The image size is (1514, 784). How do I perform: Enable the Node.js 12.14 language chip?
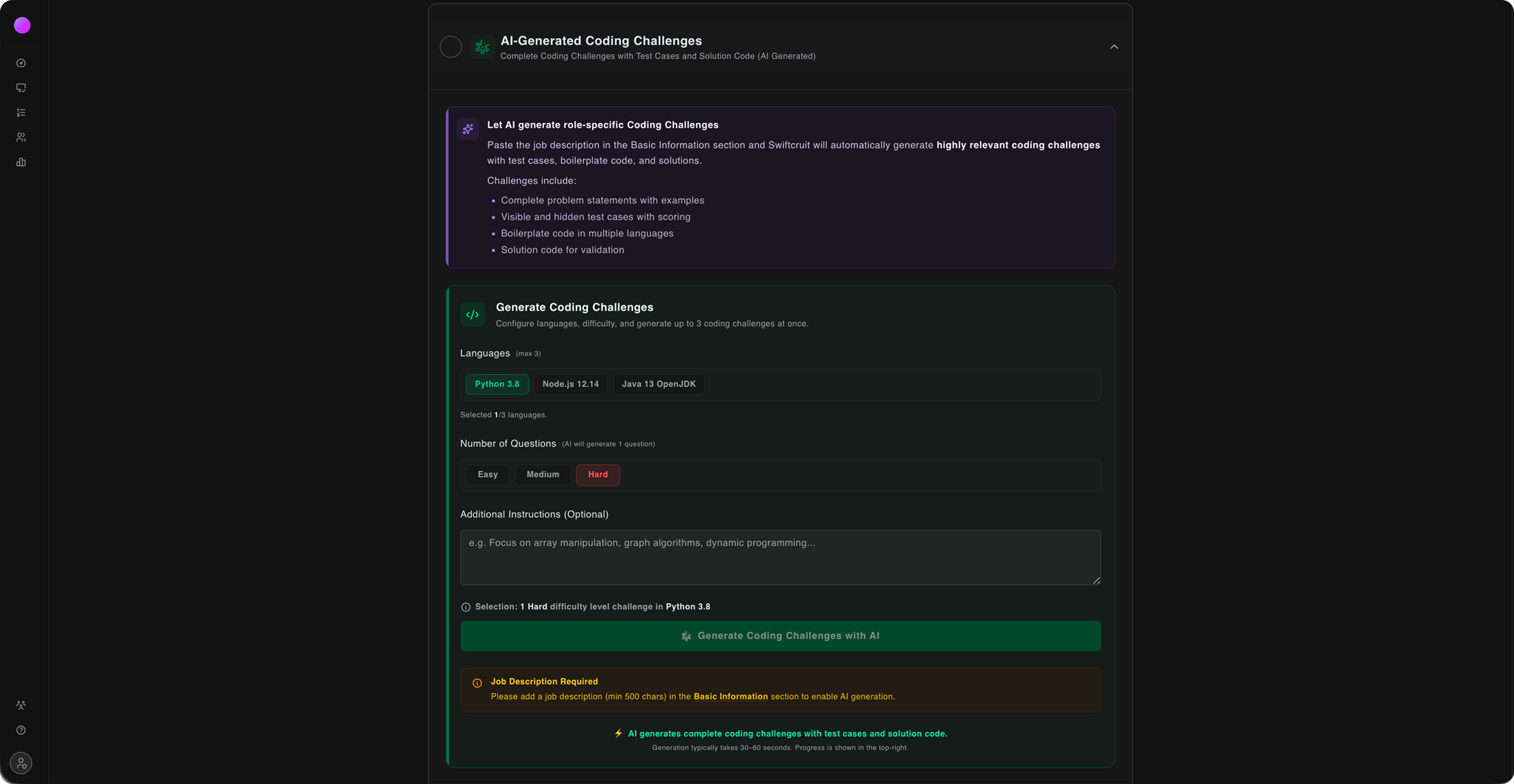tap(570, 384)
